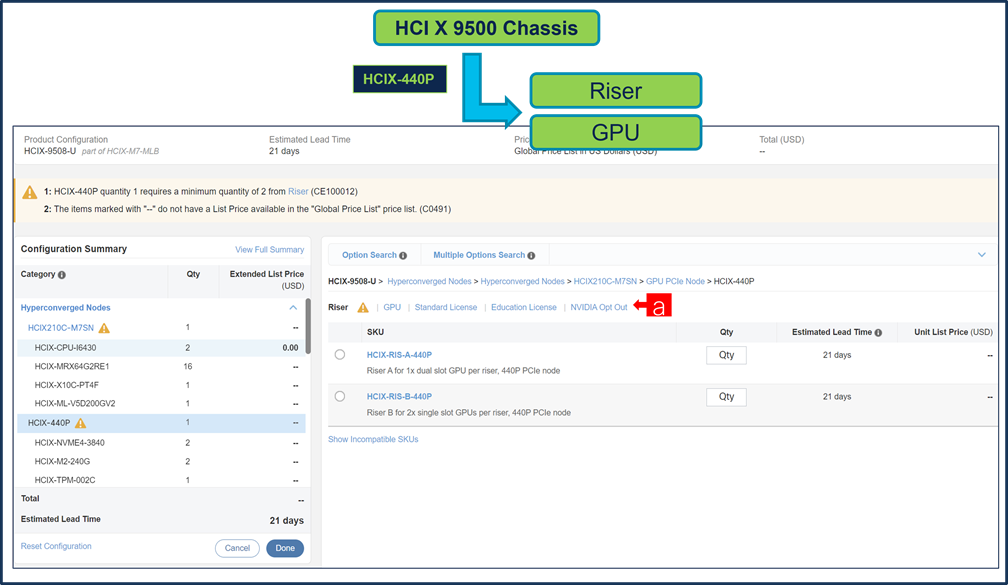Select HCIX-RIS-B-440P radio button
Image resolution: width=1008 pixels, height=585 pixels.
[340, 397]
